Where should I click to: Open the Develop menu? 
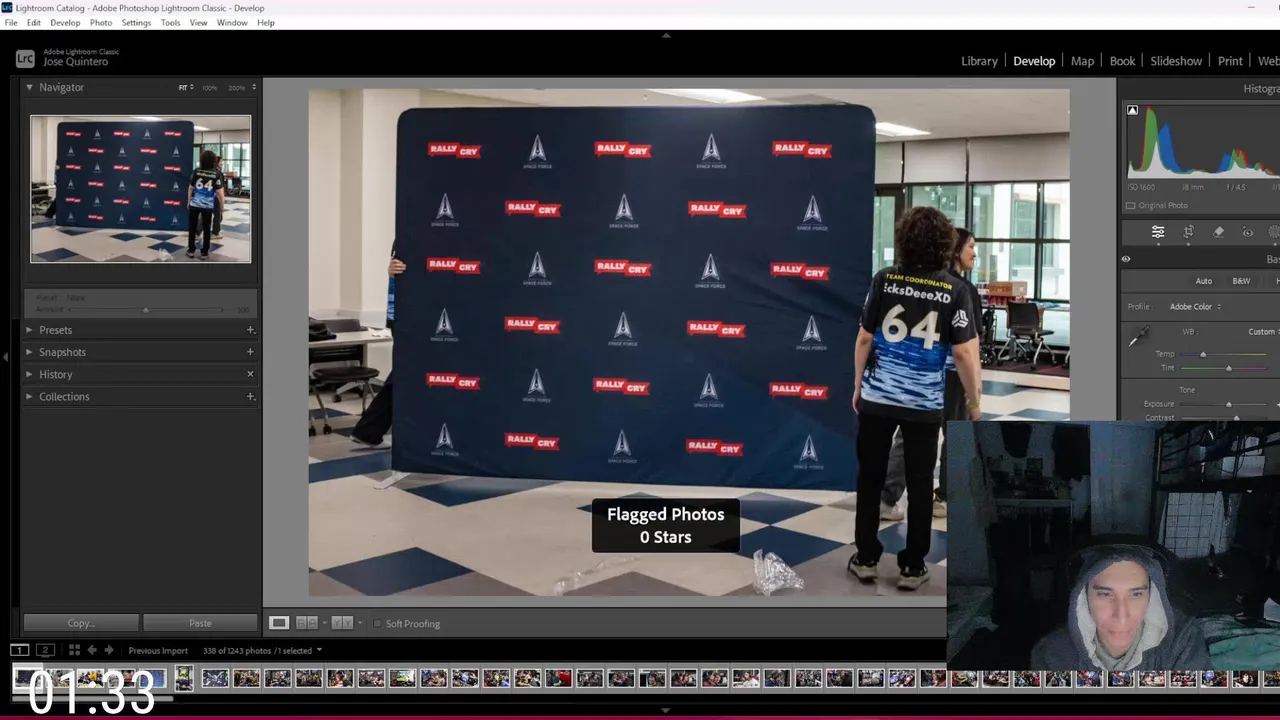point(65,22)
